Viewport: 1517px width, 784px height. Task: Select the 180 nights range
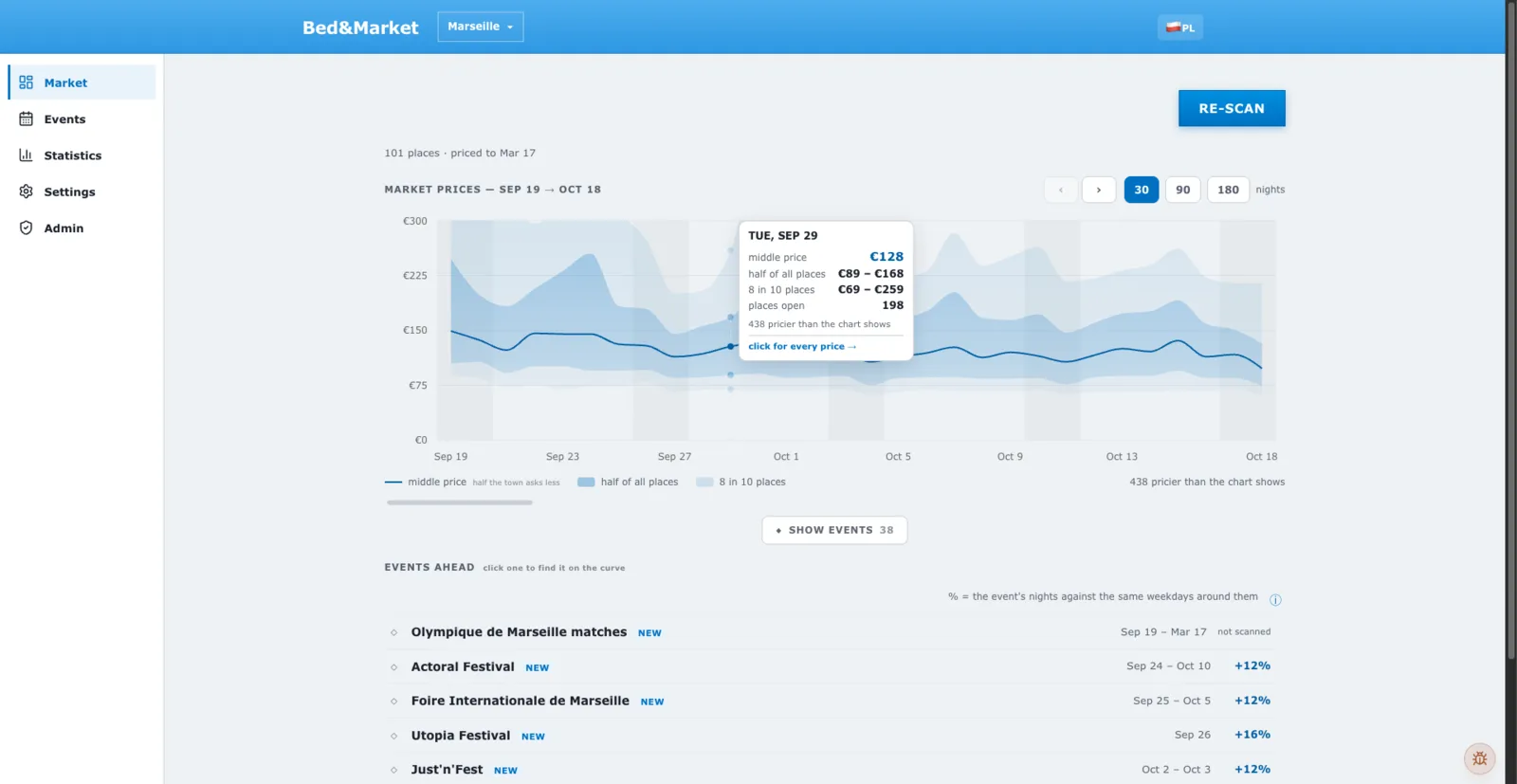click(1228, 190)
